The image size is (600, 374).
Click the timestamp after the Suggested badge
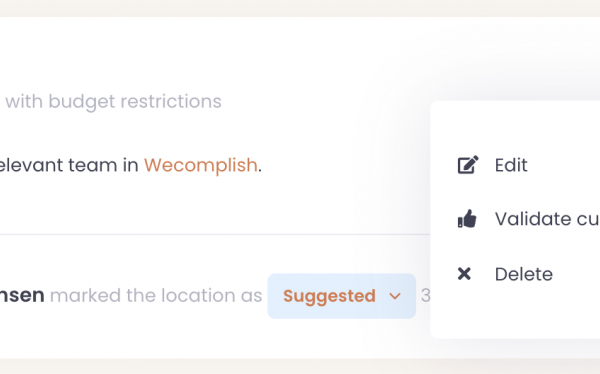point(426,296)
